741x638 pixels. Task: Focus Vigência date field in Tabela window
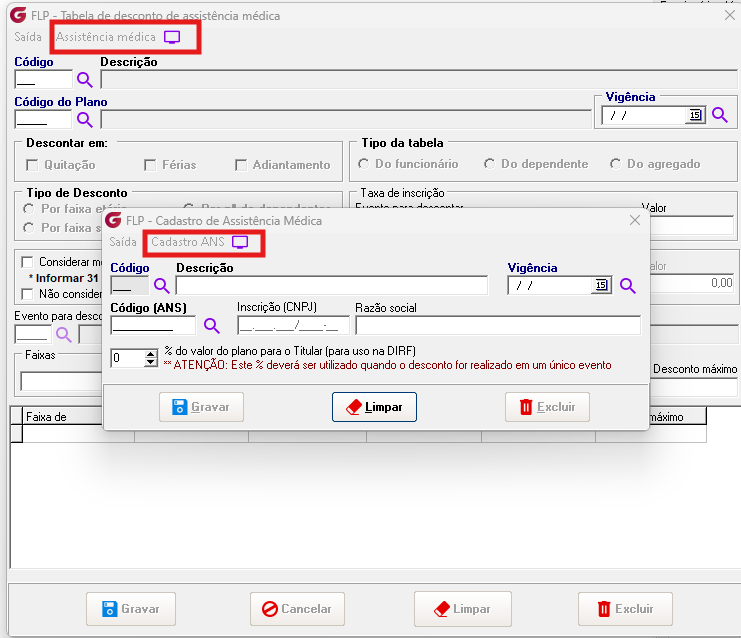pyautogui.click(x=644, y=115)
